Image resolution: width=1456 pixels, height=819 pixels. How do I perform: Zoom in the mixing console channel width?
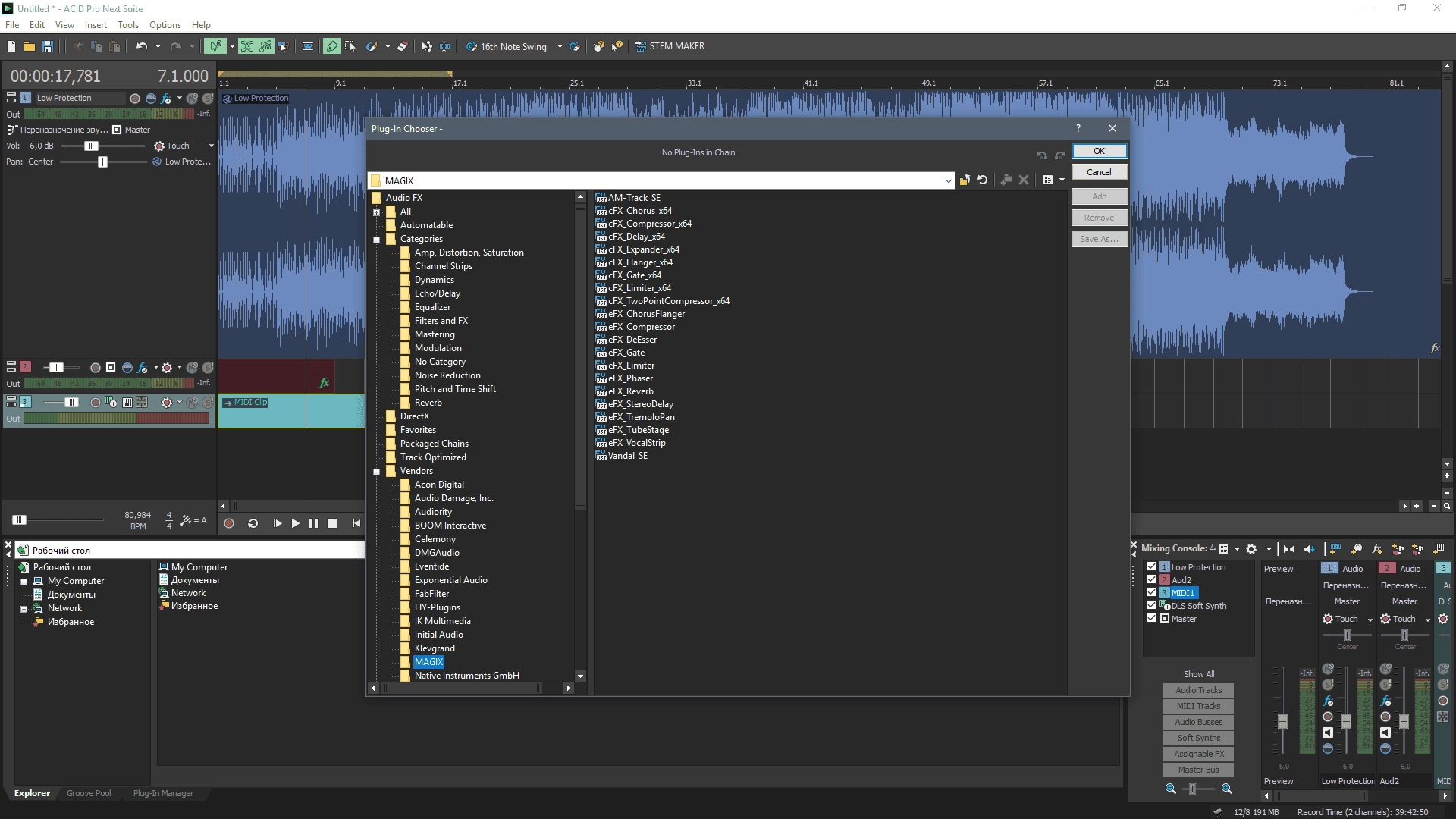coord(1226,789)
